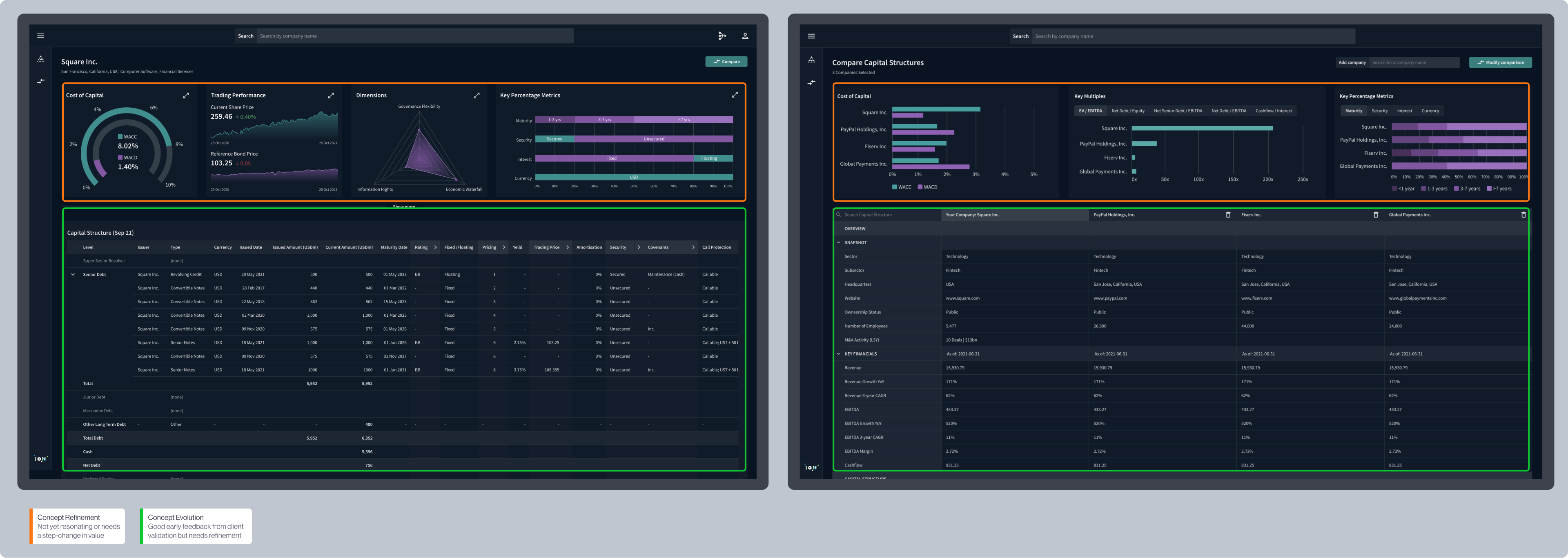
Task: Click the Modify comparison button
Action: point(1500,62)
